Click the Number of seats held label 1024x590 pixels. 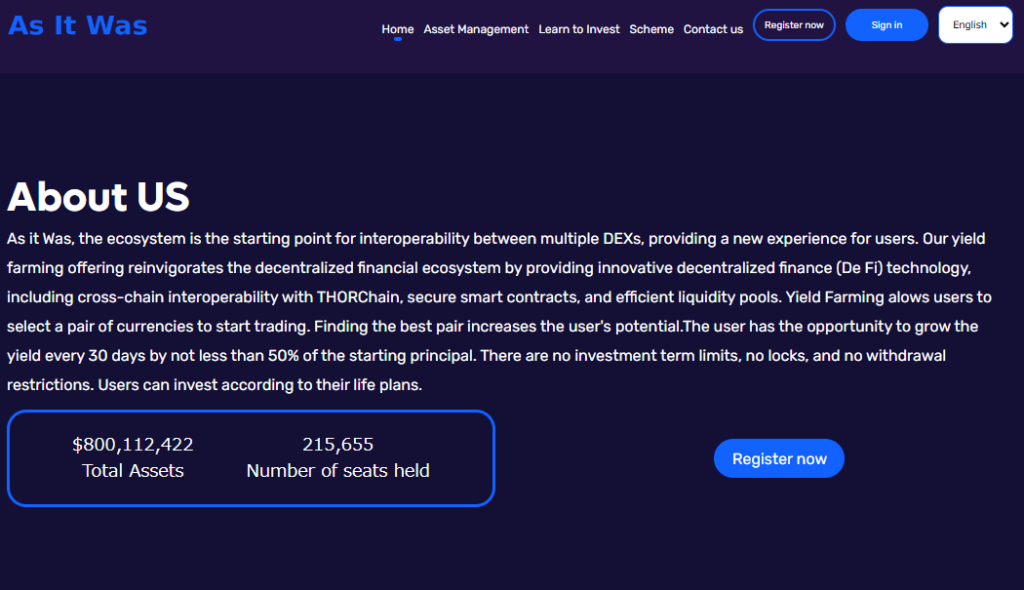338,471
